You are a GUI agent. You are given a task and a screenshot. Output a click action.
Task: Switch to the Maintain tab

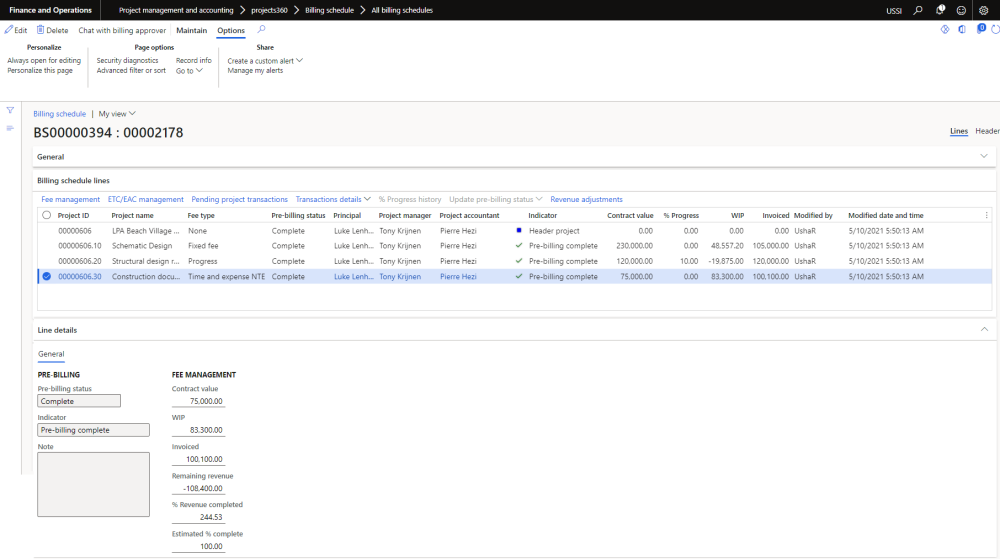pyautogui.click(x=191, y=31)
